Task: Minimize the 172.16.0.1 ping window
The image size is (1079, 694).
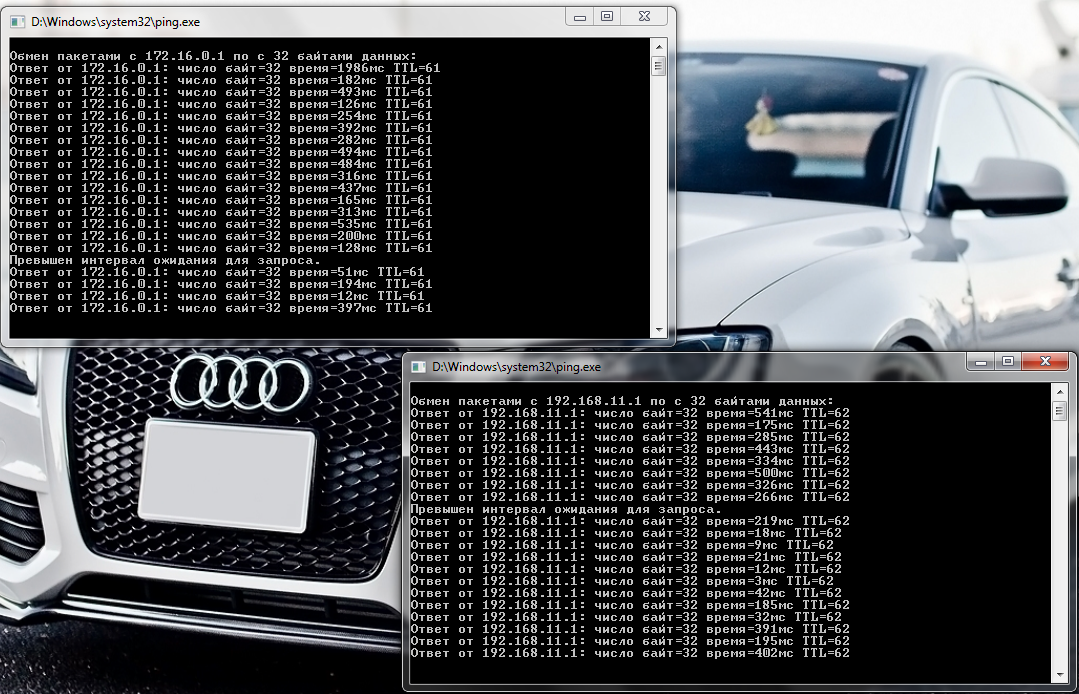Action: click(579, 17)
